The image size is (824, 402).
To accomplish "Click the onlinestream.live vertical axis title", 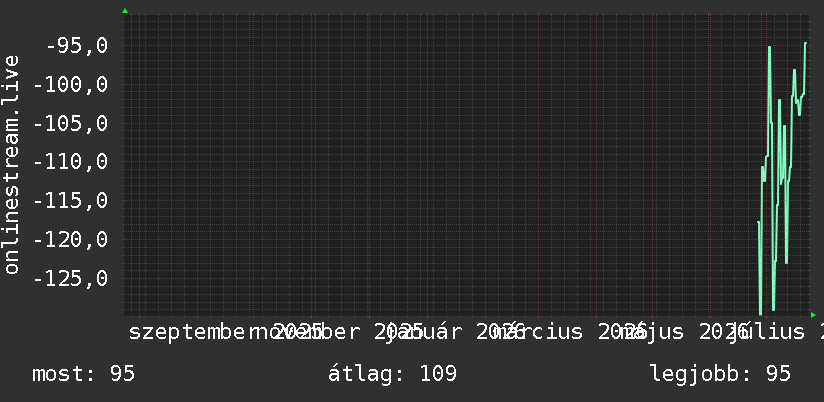I will [11, 164].
